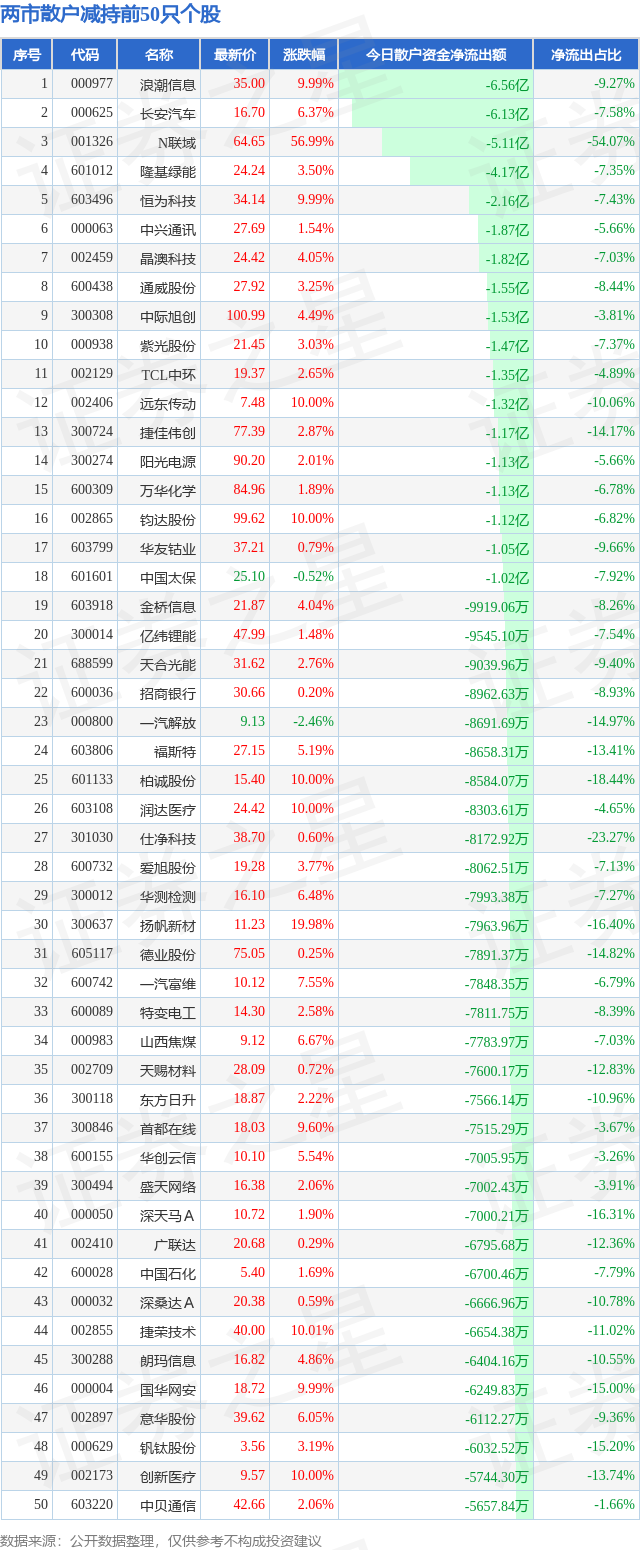The height and width of the screenshot is (1550, 640).
Task: Select stock name 广联达
Action: 175,1244
